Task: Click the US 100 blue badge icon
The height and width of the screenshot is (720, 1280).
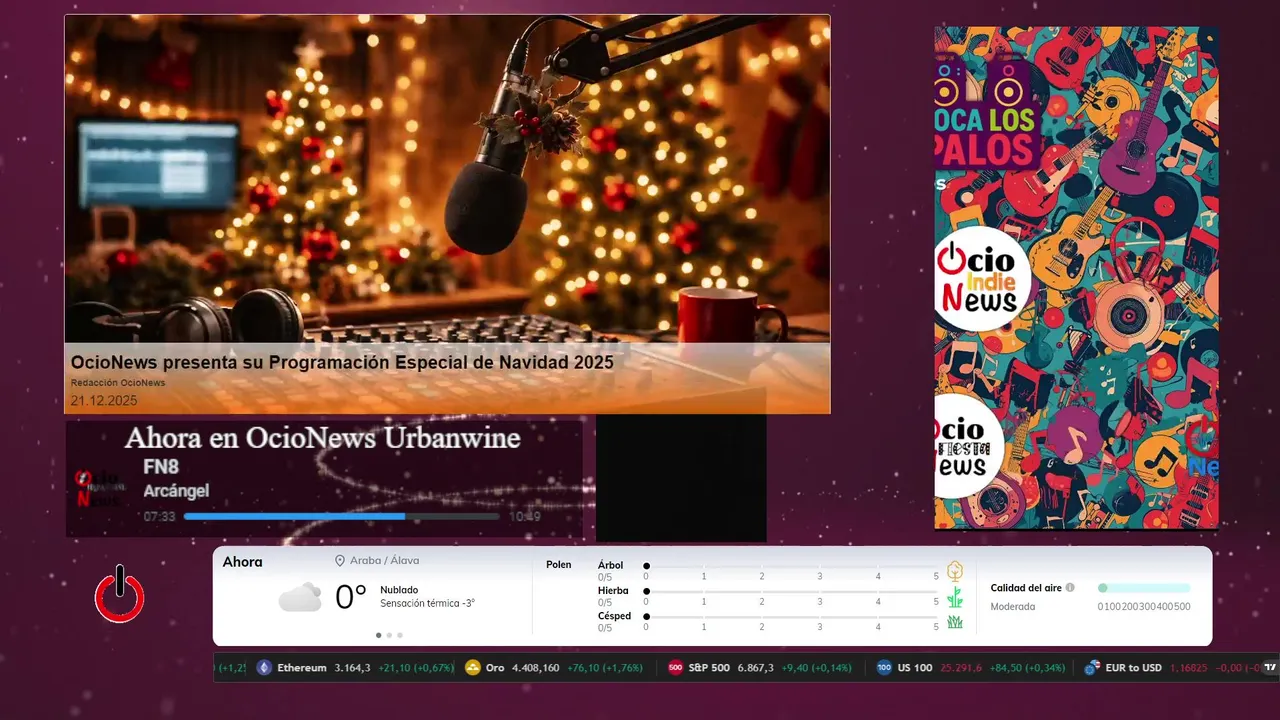Action: [x=884, y=667]
